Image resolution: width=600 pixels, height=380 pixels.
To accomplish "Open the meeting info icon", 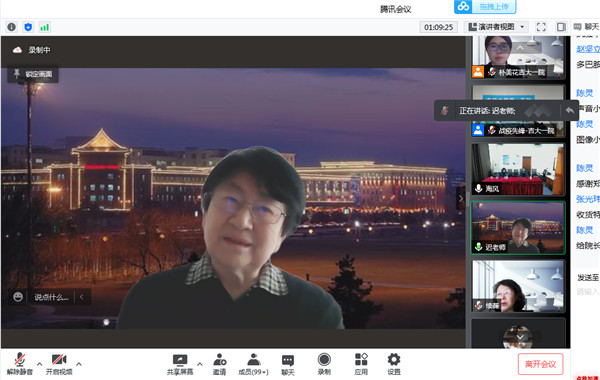I will click(x=11, y=27).
